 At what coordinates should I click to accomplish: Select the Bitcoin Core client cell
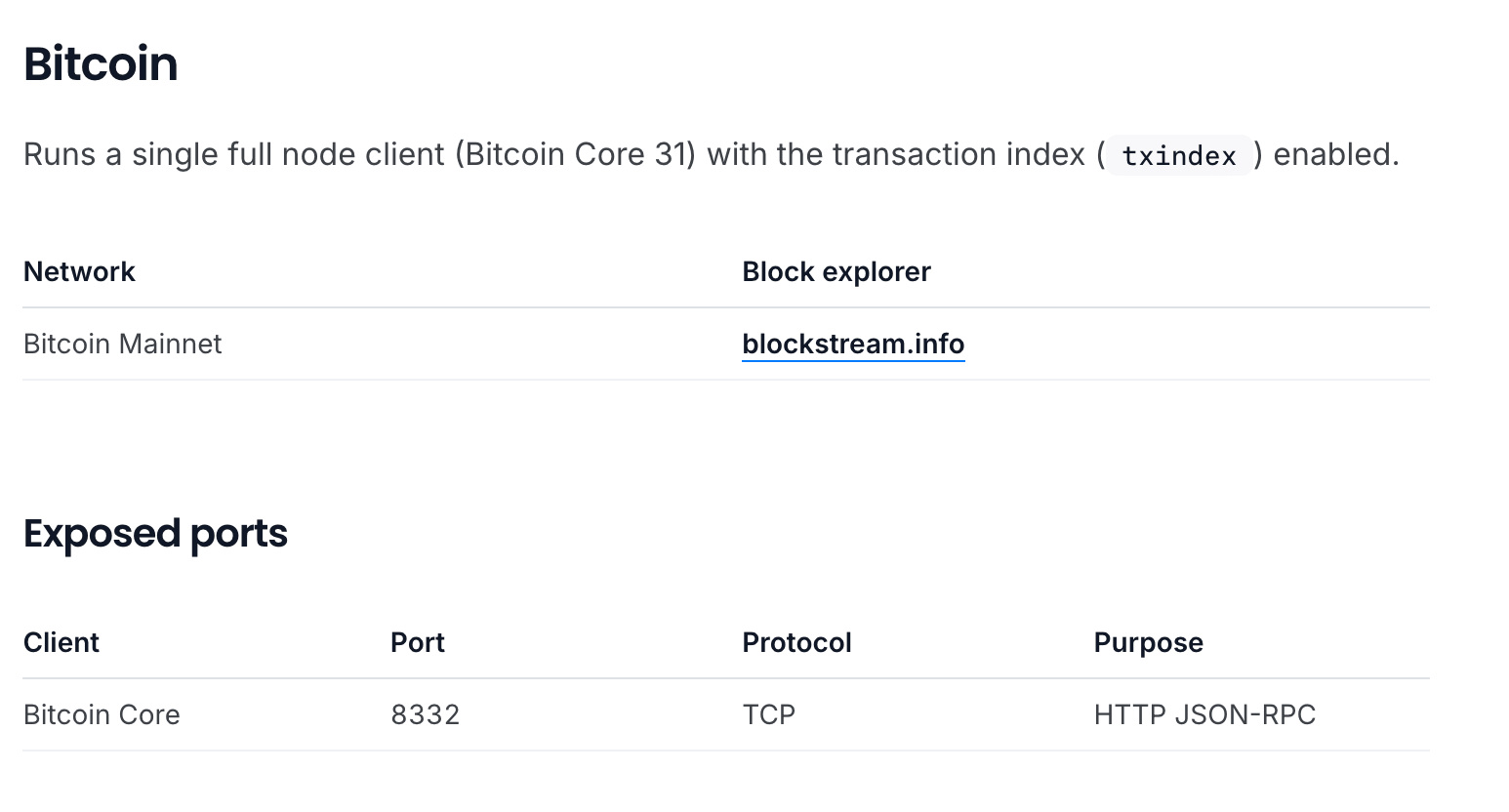tap(102, 714)
